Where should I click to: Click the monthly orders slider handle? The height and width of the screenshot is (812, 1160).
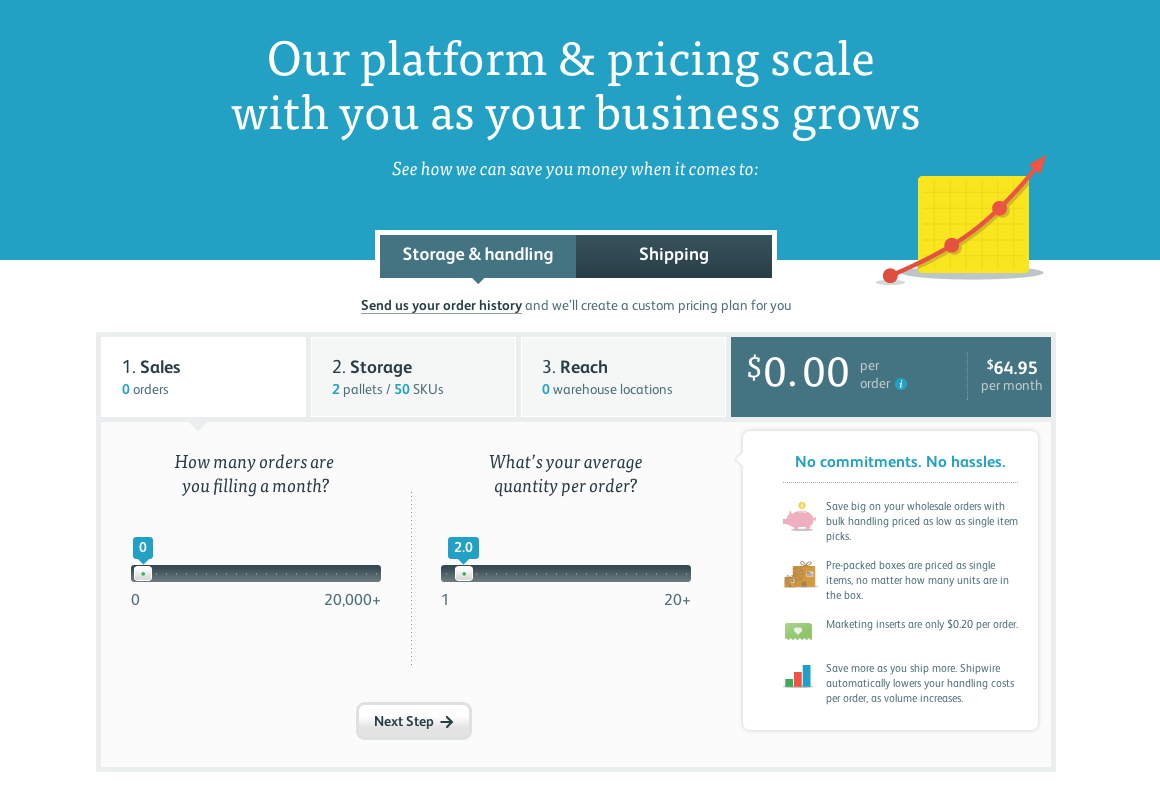coord(143,574)
